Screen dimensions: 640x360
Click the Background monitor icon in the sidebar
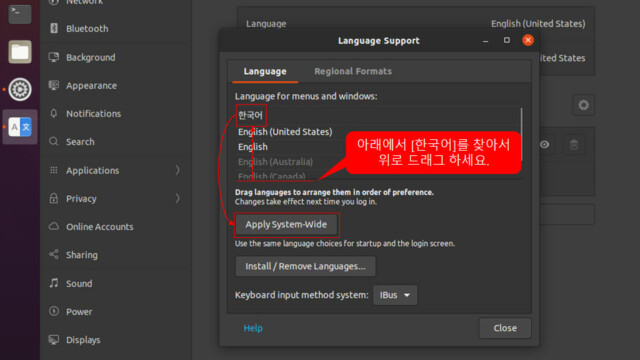pyautogui.click(x=54, y=57)
